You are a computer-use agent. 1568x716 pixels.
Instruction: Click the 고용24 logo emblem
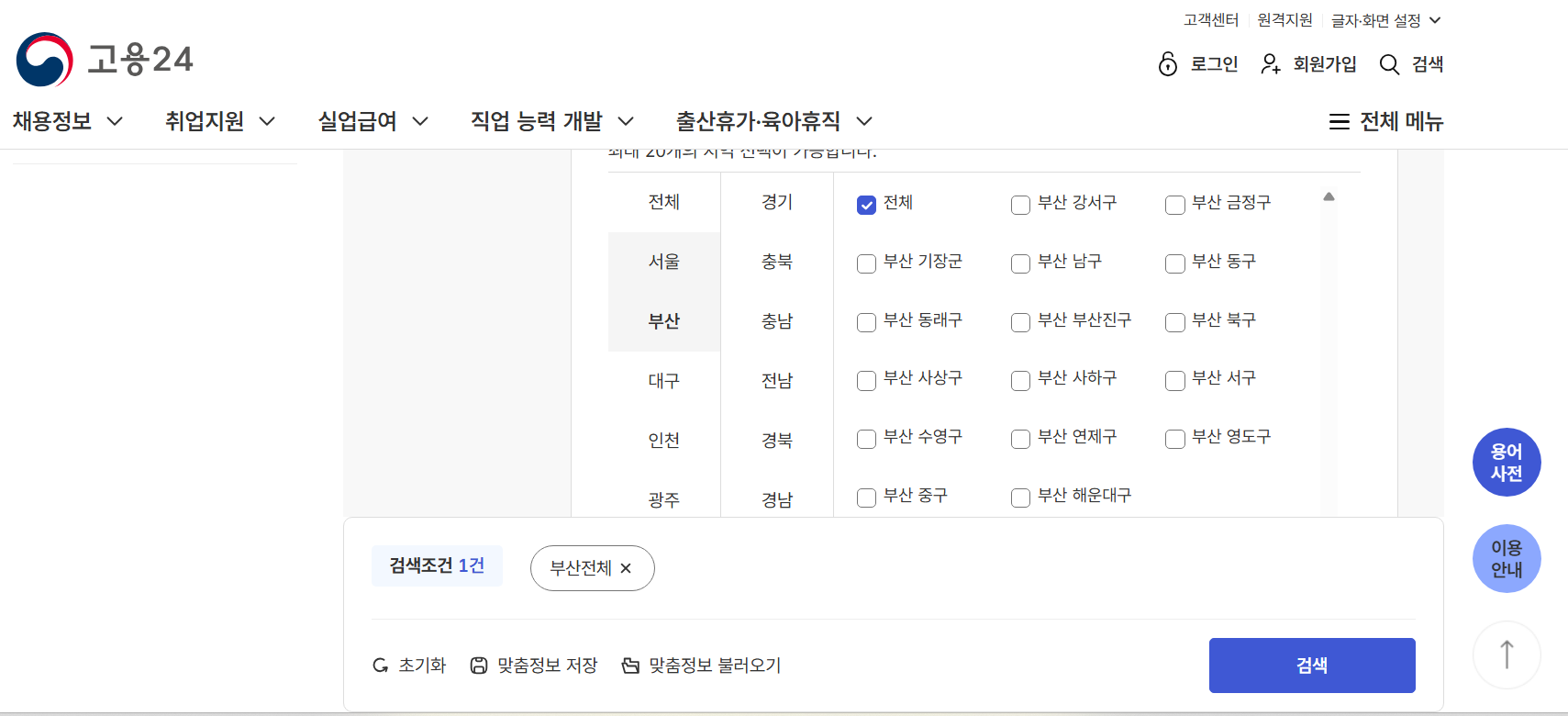[x=45, y=60]
